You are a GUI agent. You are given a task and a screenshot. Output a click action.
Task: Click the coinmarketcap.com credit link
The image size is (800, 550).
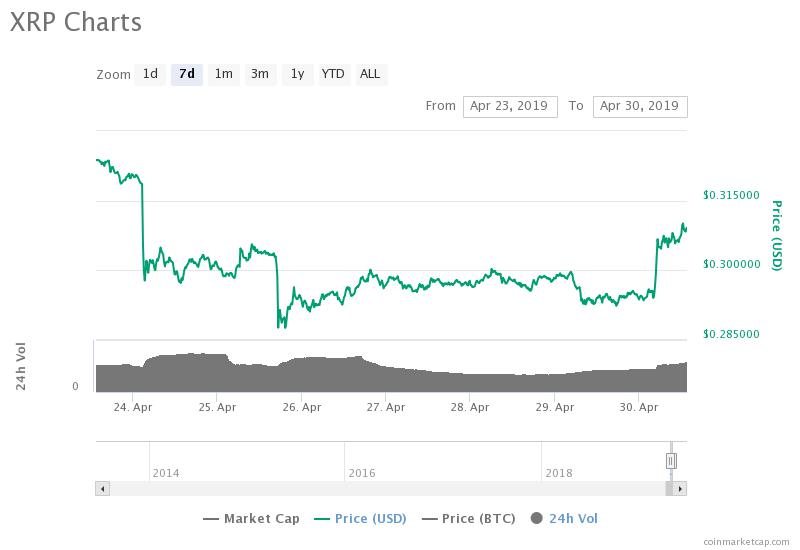(x=746, y=541)
